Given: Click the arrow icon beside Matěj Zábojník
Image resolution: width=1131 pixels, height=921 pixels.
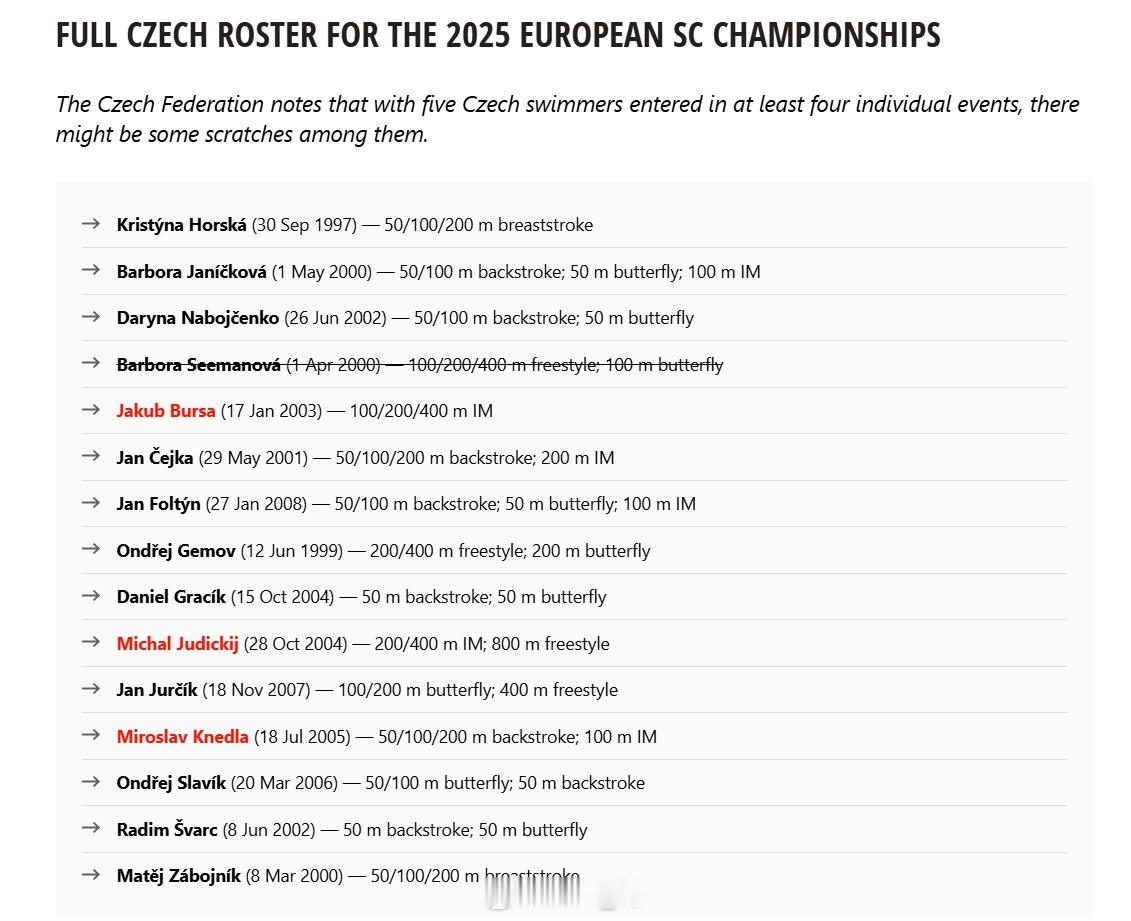Looking at the screenshot, I should [91, 875].
